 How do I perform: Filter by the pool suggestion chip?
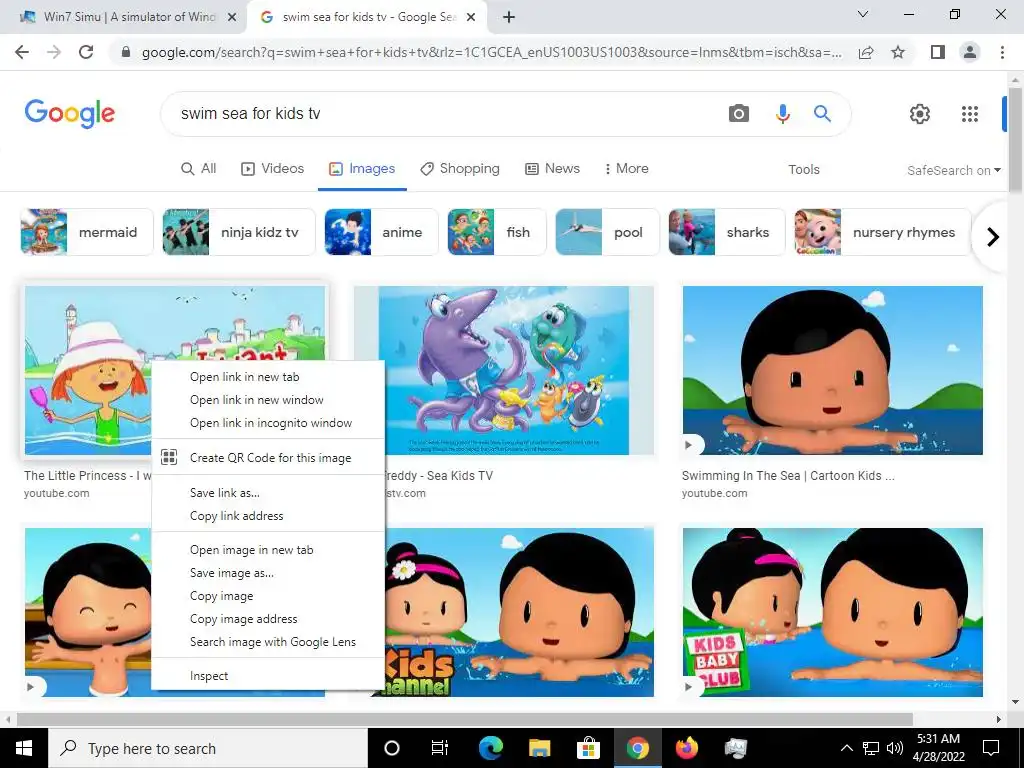pos(607,232)
